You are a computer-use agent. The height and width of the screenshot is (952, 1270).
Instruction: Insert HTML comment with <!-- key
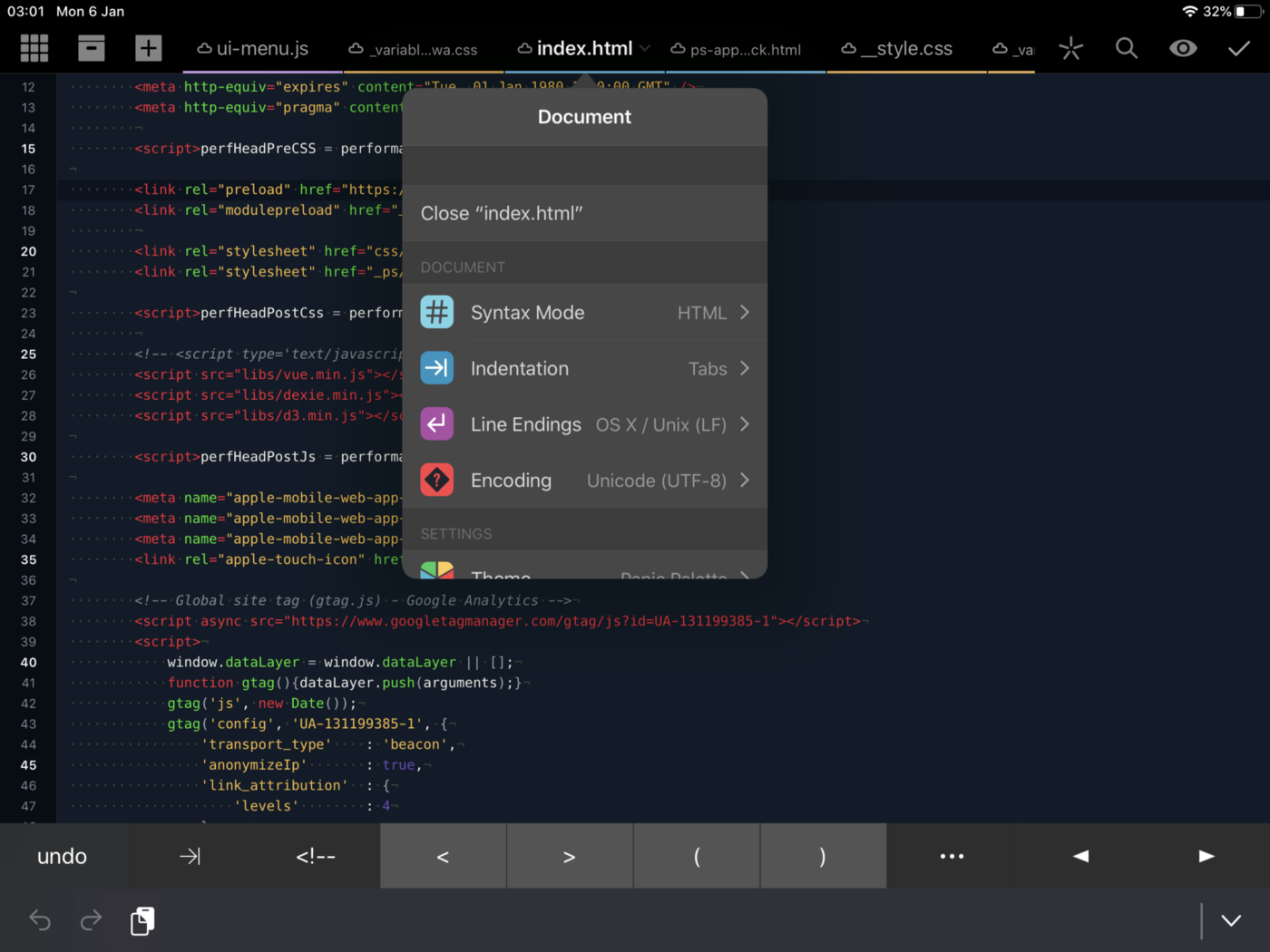pos(316,856)
